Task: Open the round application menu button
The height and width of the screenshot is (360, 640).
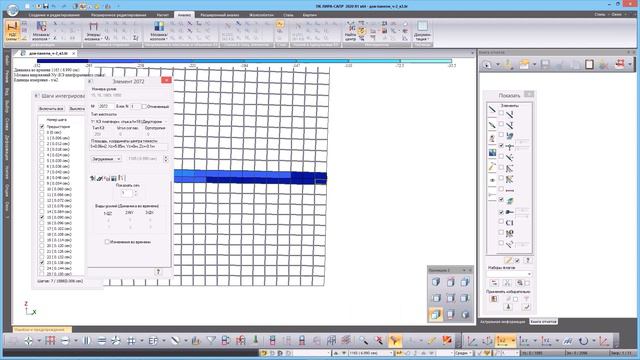Action: pyautogui.click(x=12, y=9)
